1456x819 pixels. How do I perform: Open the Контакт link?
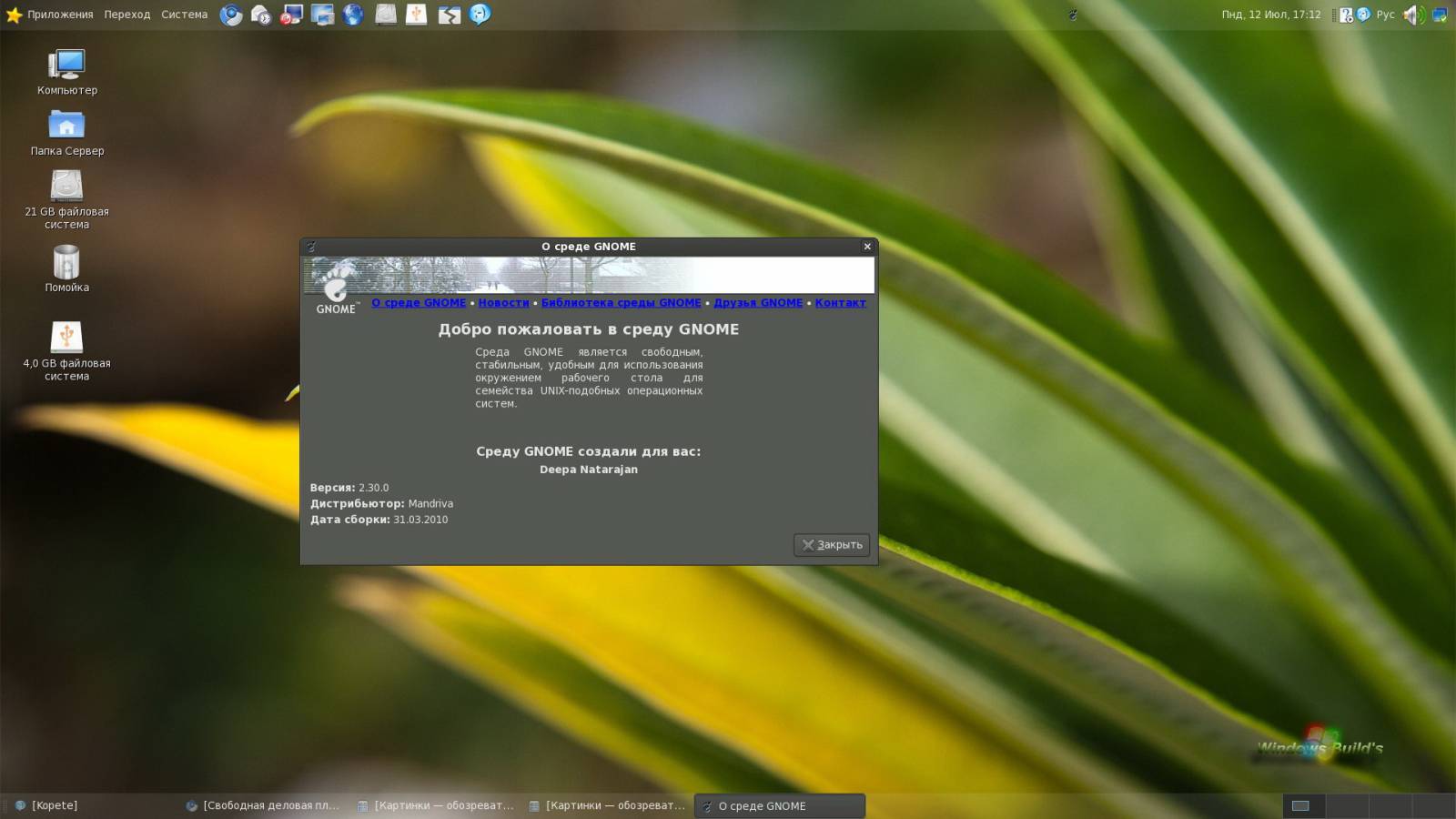pos(841,303)
